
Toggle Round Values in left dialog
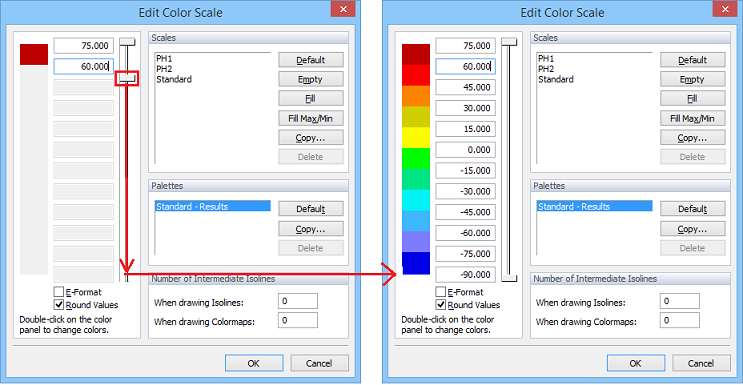coord(59,305)
